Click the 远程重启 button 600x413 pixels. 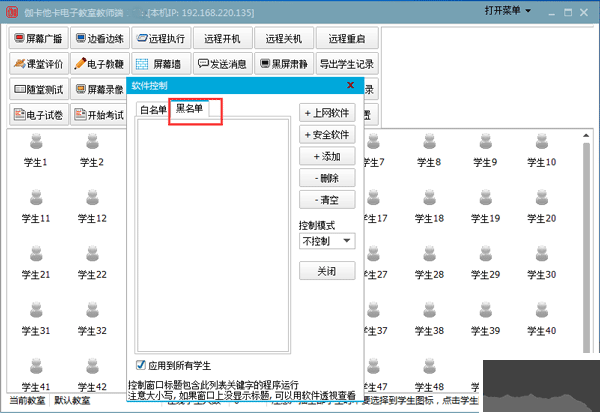tap(347, 38)
